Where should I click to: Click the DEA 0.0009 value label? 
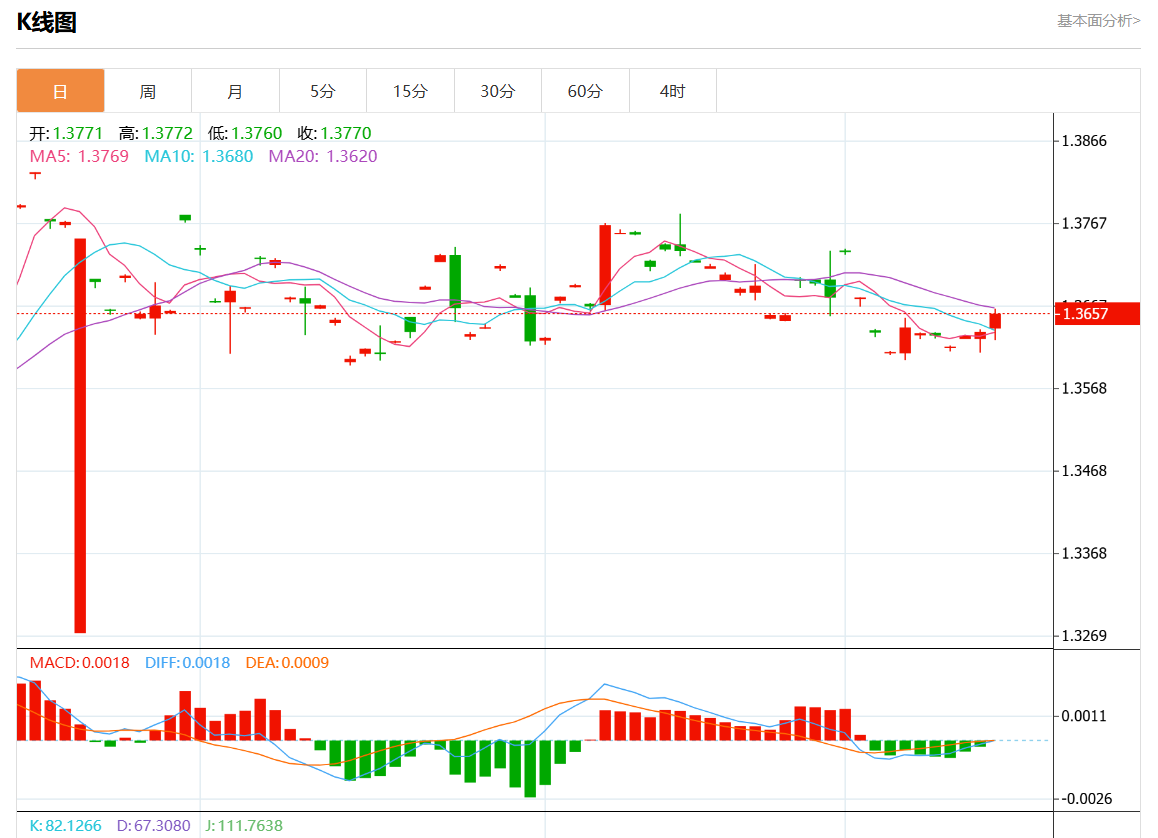[286, 663]
